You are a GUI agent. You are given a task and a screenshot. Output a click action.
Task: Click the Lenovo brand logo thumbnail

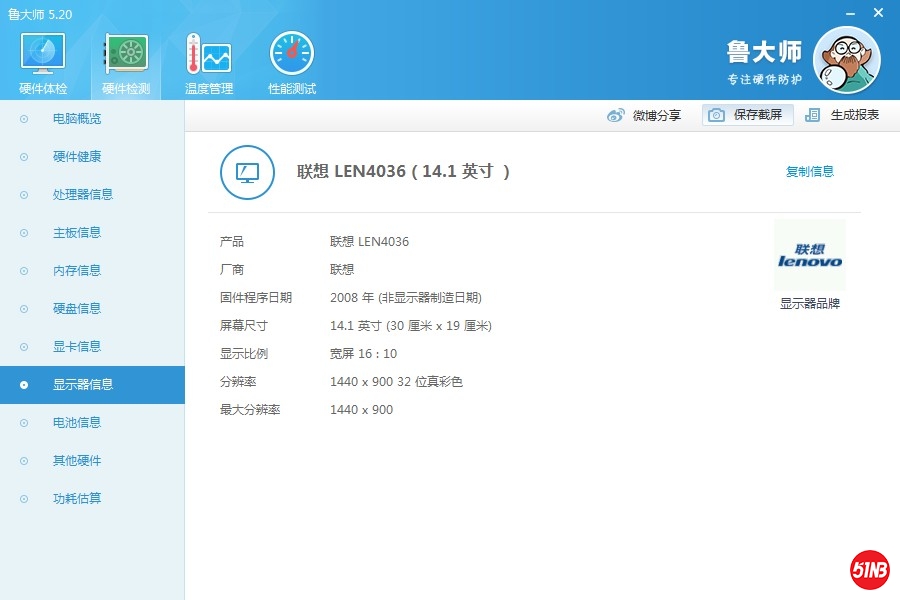[x=809, y=256]
